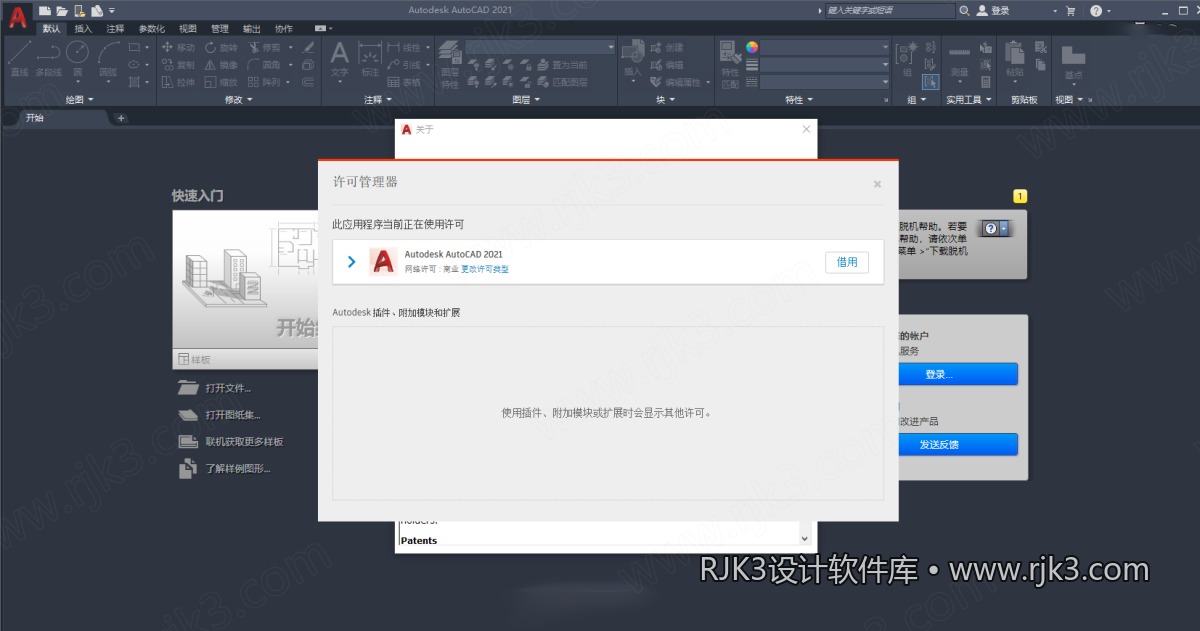Select the 圆弧 (Arc) tool

point(108,59)
